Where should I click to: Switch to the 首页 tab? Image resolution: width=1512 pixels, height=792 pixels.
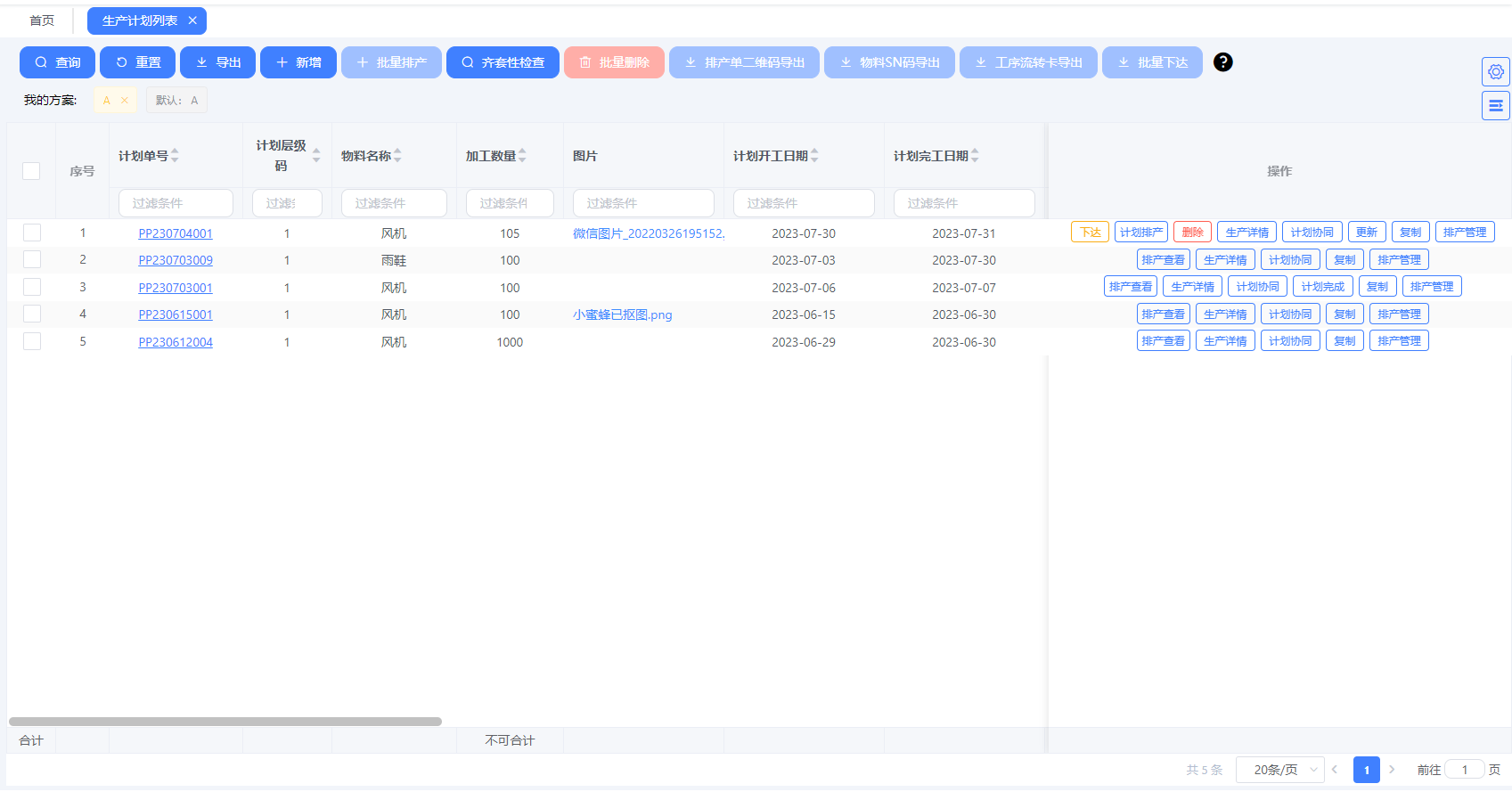pyautogui.click(x=42, y=20)
